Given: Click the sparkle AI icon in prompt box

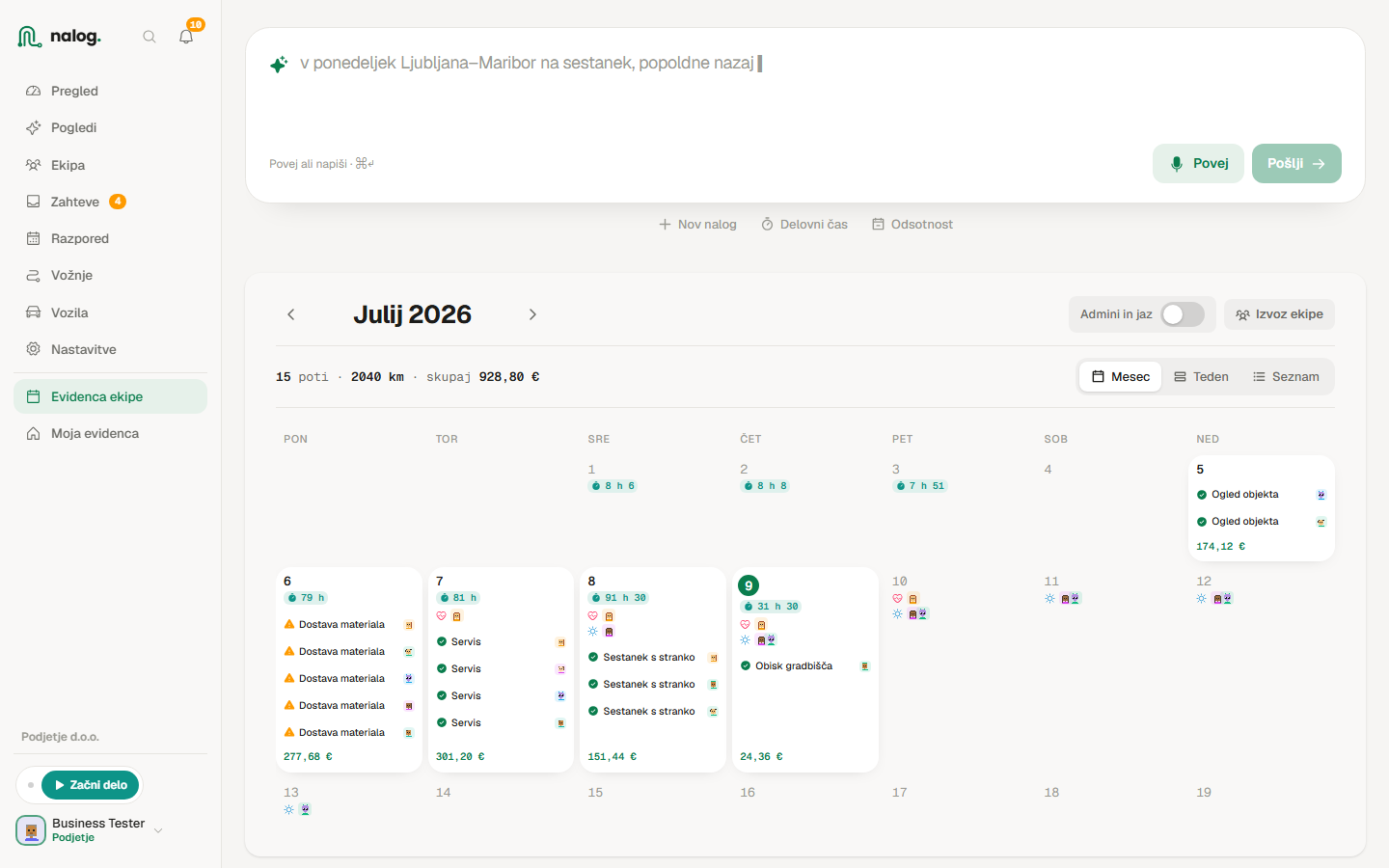Looking at the screenshot, I should [279, 65].
